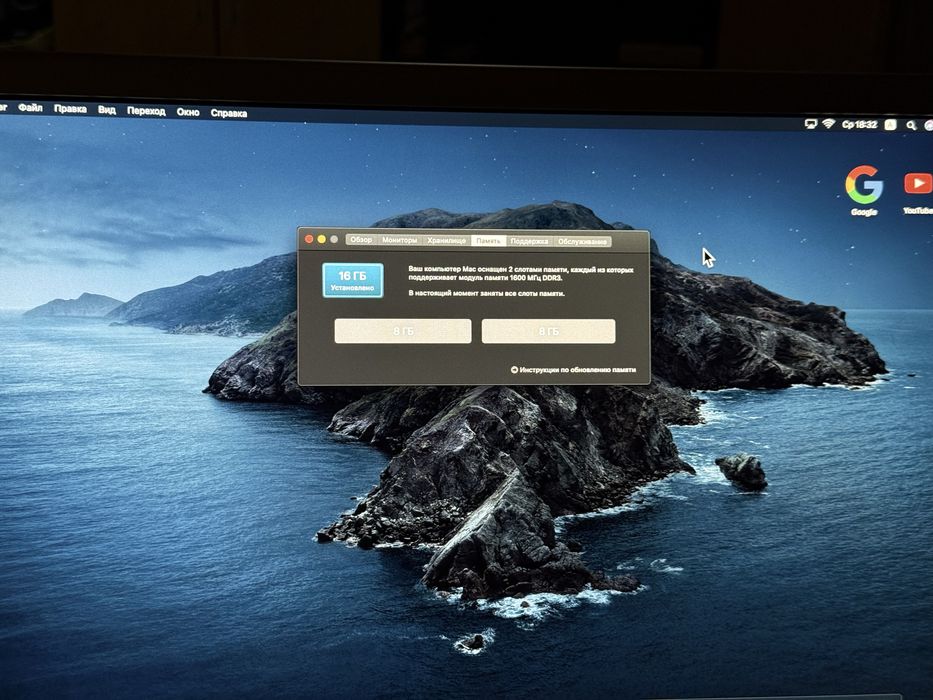Select the second 8 ГБ memory slot
The width and height of the screenshot is (933, 700).
pos(548,332)
